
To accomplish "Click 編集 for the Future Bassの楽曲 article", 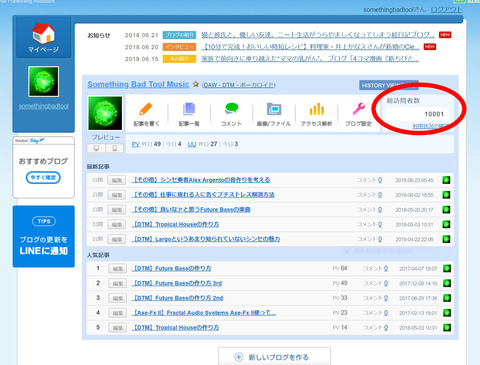I will tap(117, 210).
